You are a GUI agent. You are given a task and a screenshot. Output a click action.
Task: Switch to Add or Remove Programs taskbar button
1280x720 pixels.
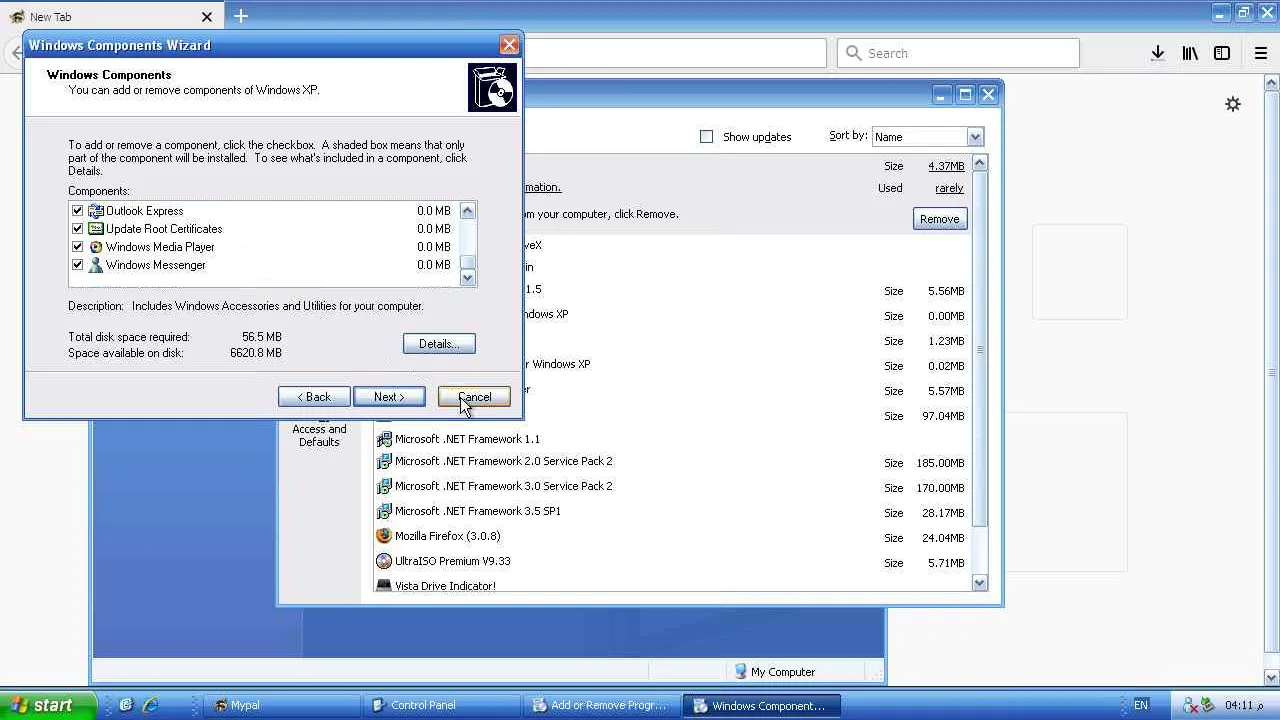pyautogui.click(x=601, y=705)
